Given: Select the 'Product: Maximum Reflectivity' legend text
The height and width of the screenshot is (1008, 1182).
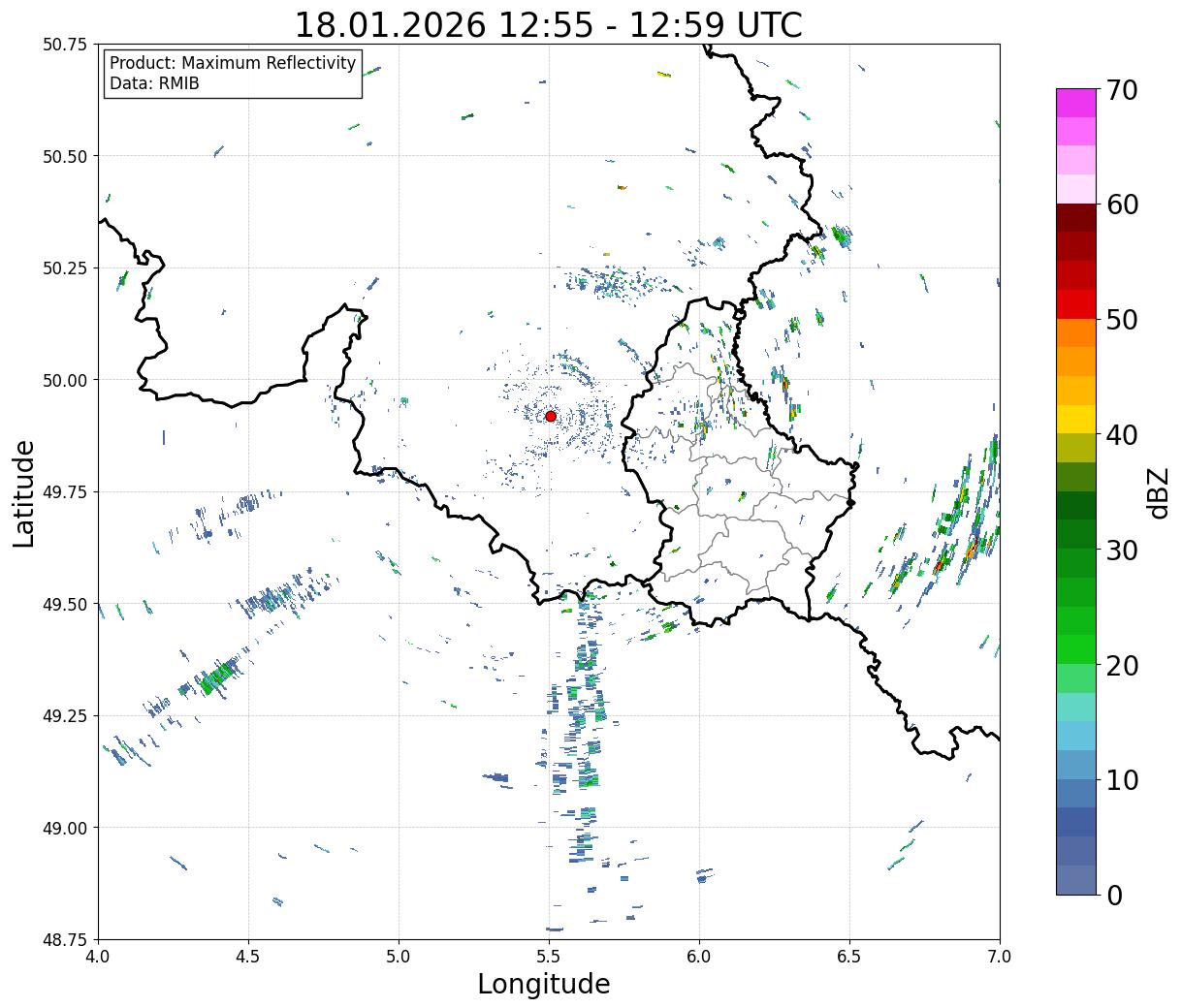Looking at the screenshot, I should tap(233, 63).
